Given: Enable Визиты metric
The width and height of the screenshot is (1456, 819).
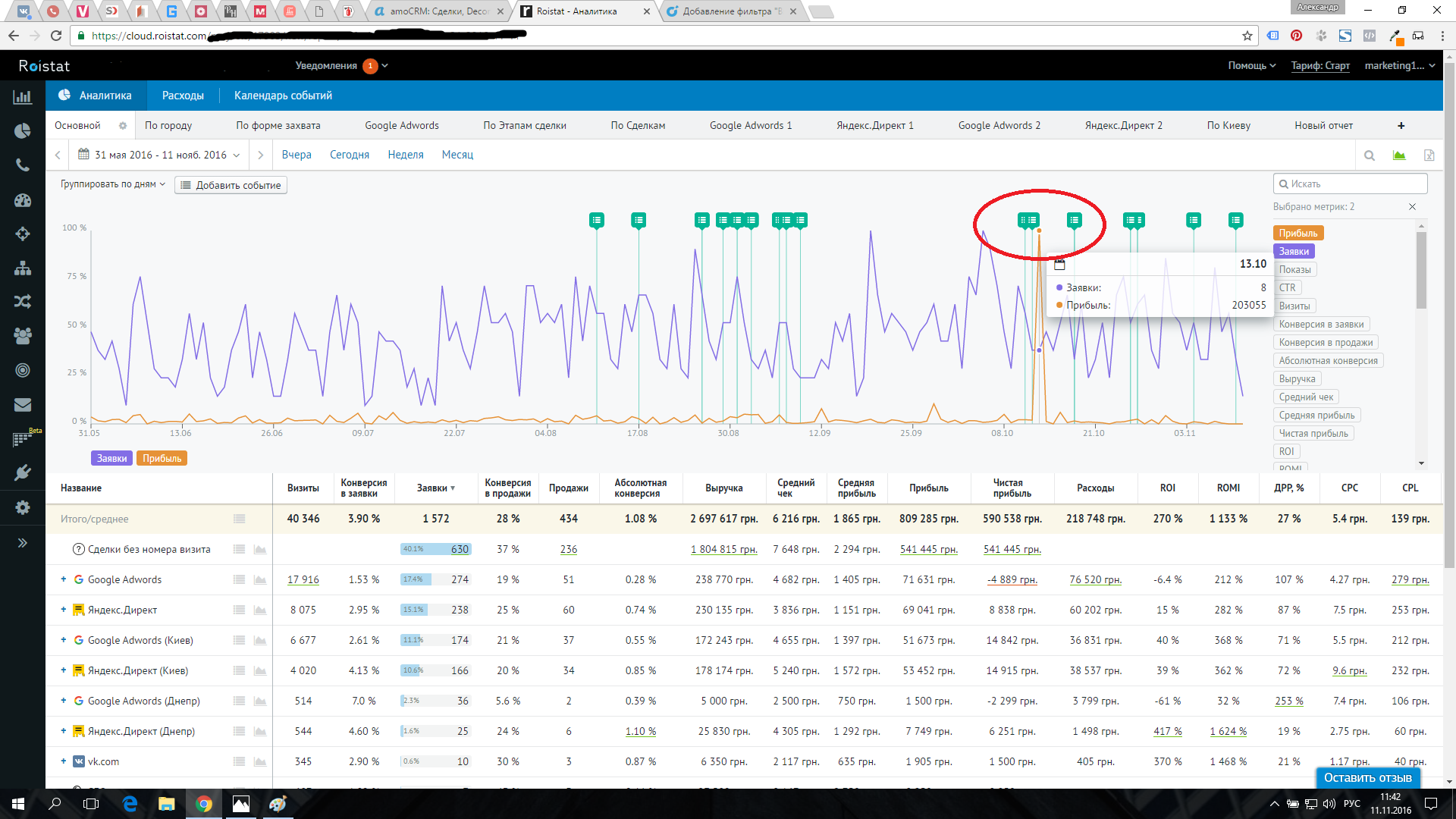Looking at the screenshot, I should (1294, 306).
